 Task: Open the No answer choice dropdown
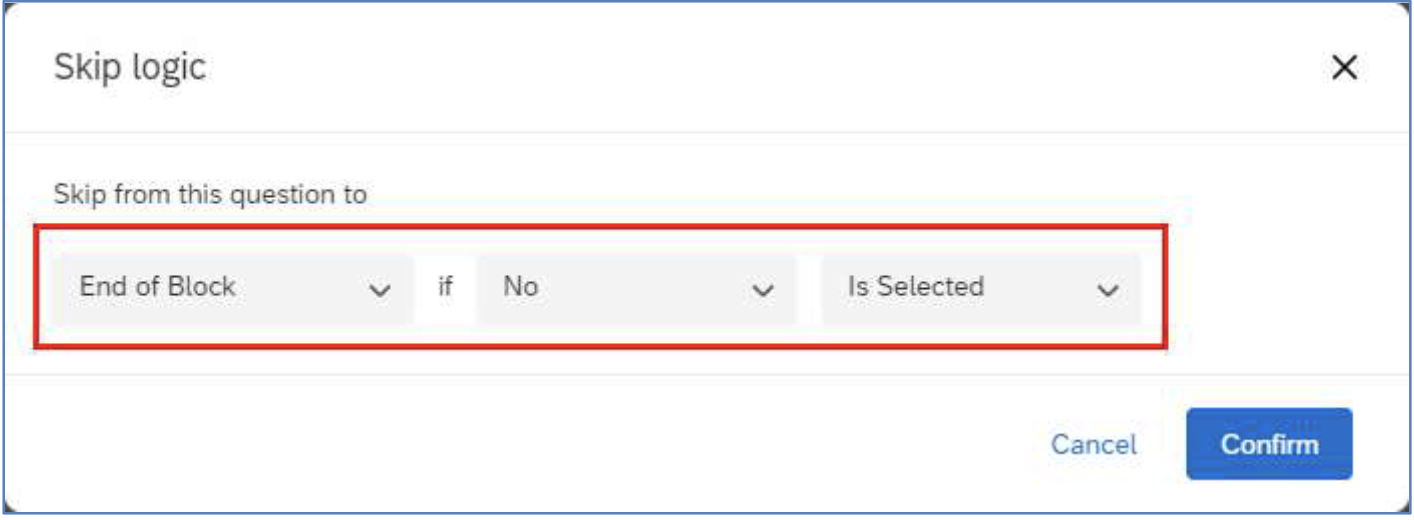point(637,288)
